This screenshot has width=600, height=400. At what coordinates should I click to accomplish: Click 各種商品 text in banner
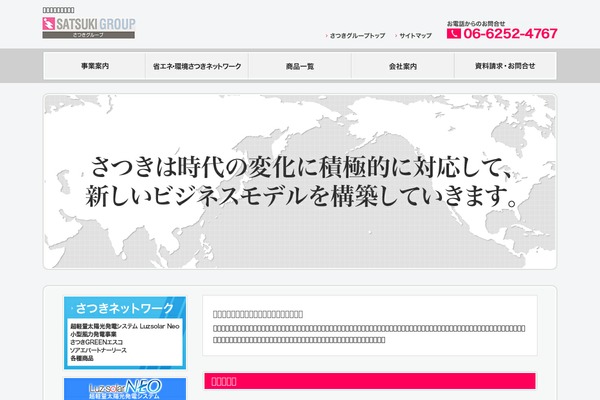click(x=82, y=358)
